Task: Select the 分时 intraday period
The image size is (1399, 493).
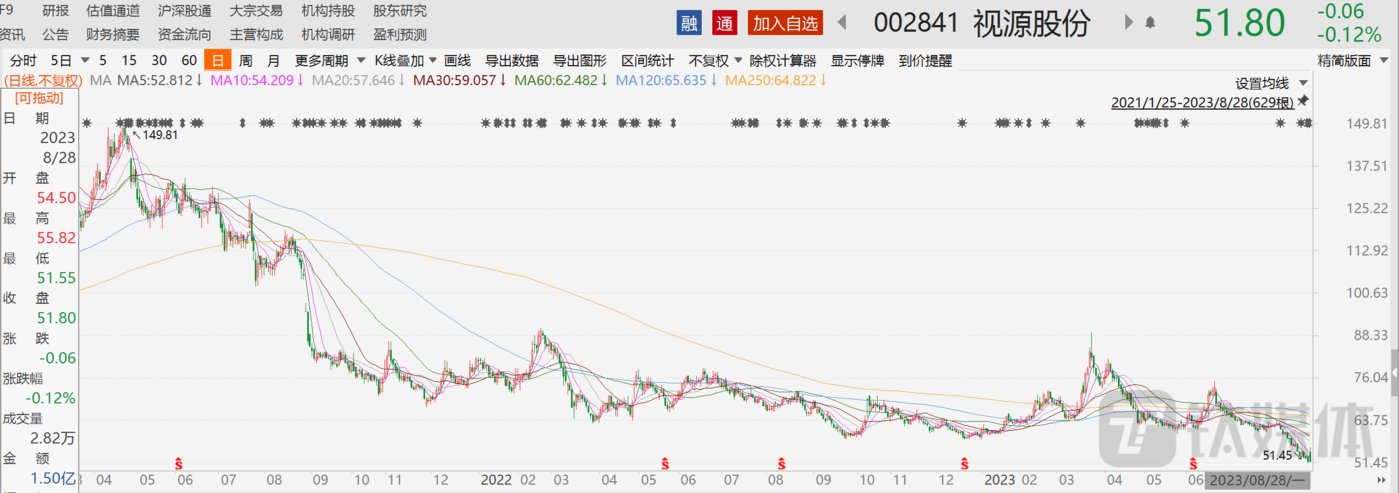Action: 22,60
